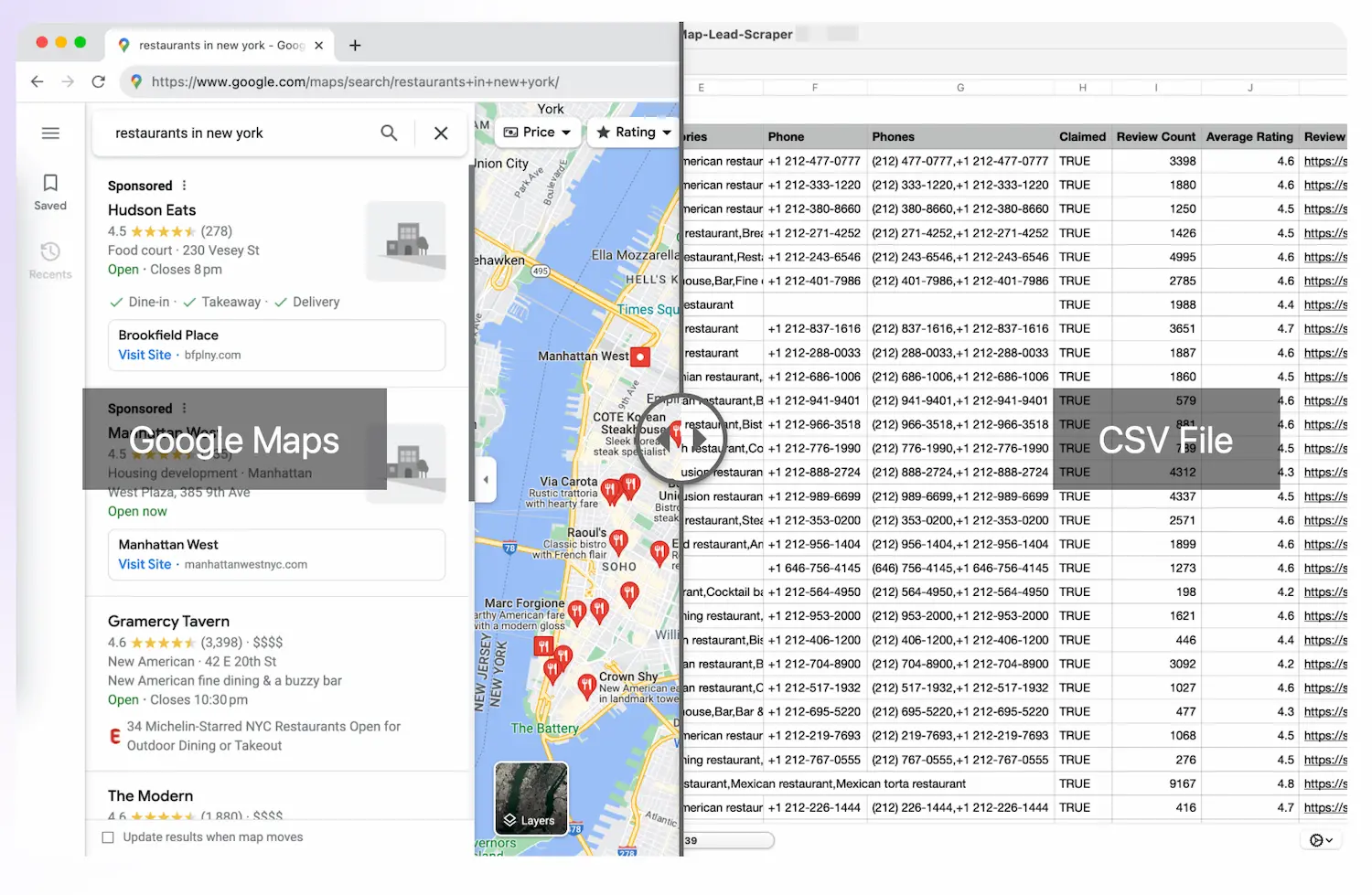
Task: Open the Rating filter dropdown
Action: (634, 133)
